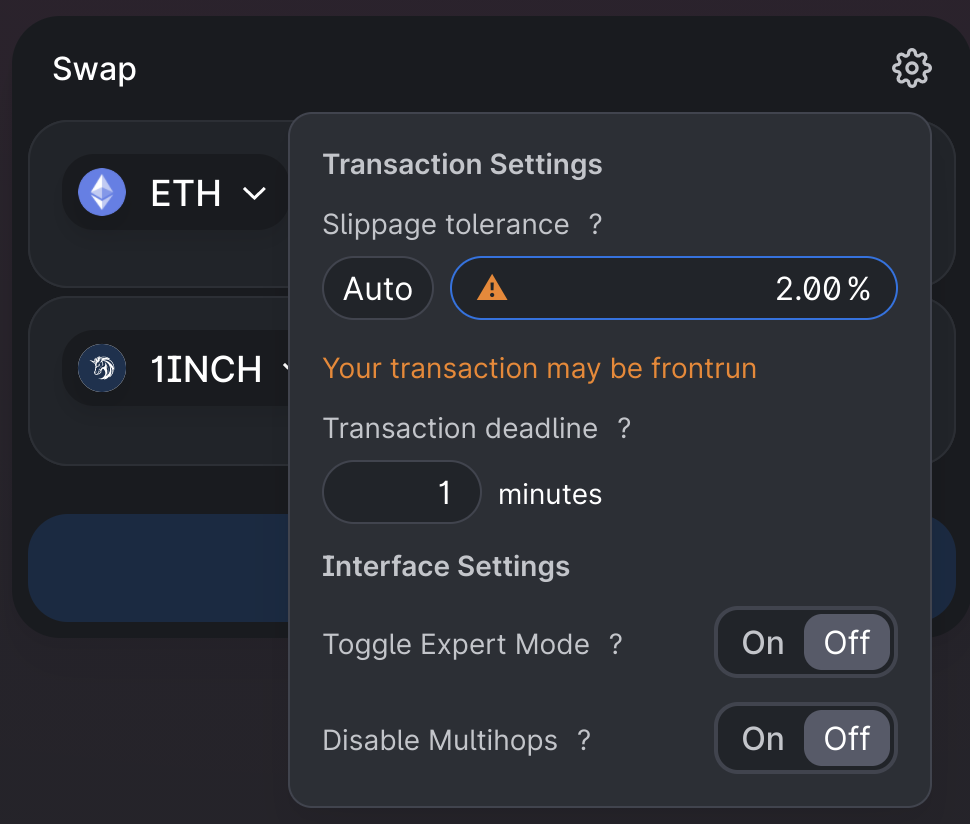The width and height of the screenshot is (970, 824).
Task: Click the Ethereum token logo
Action: 102,193
